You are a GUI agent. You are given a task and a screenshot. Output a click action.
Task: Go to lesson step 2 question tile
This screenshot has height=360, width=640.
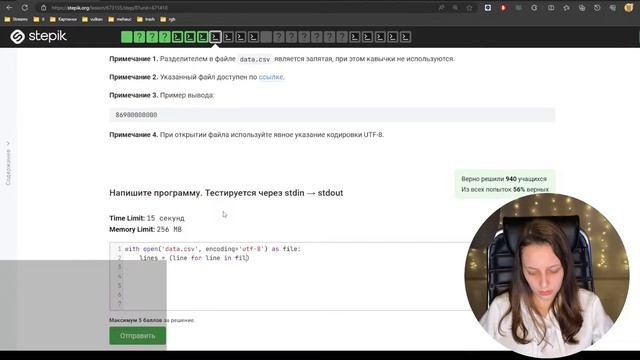[139, 37]
